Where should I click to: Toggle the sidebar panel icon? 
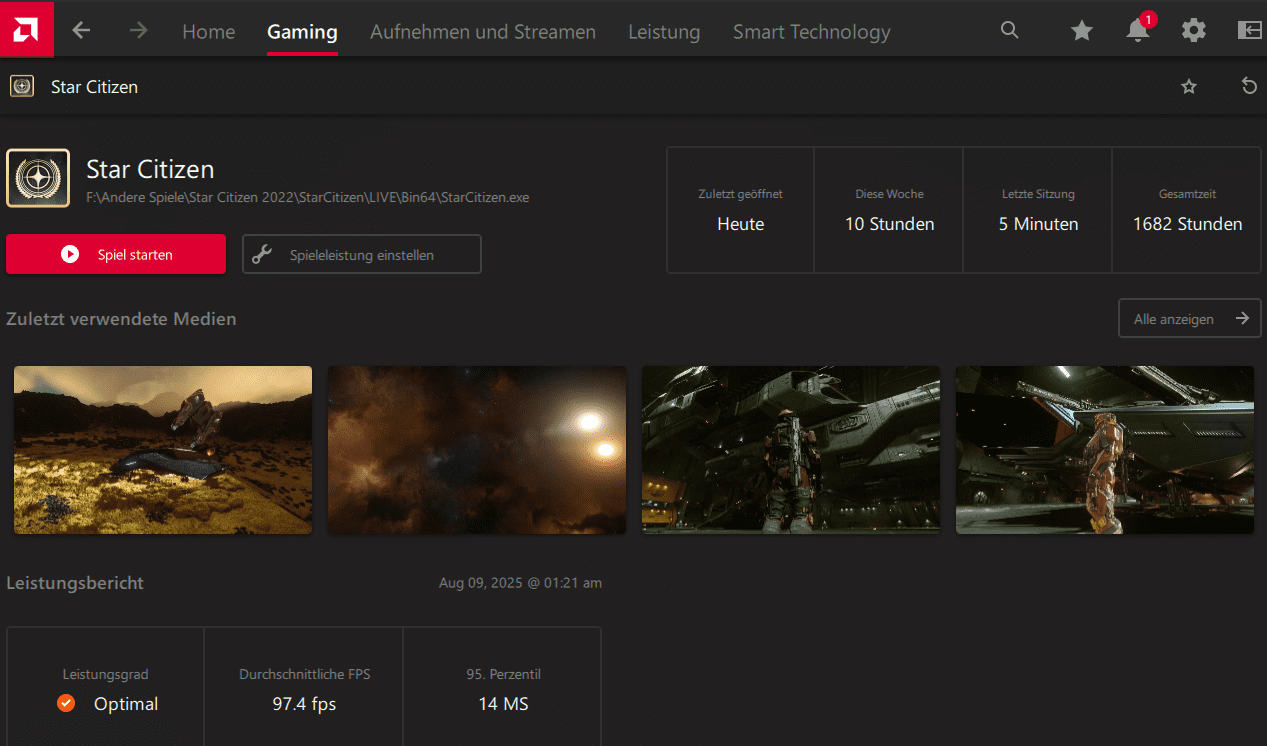1250,30
